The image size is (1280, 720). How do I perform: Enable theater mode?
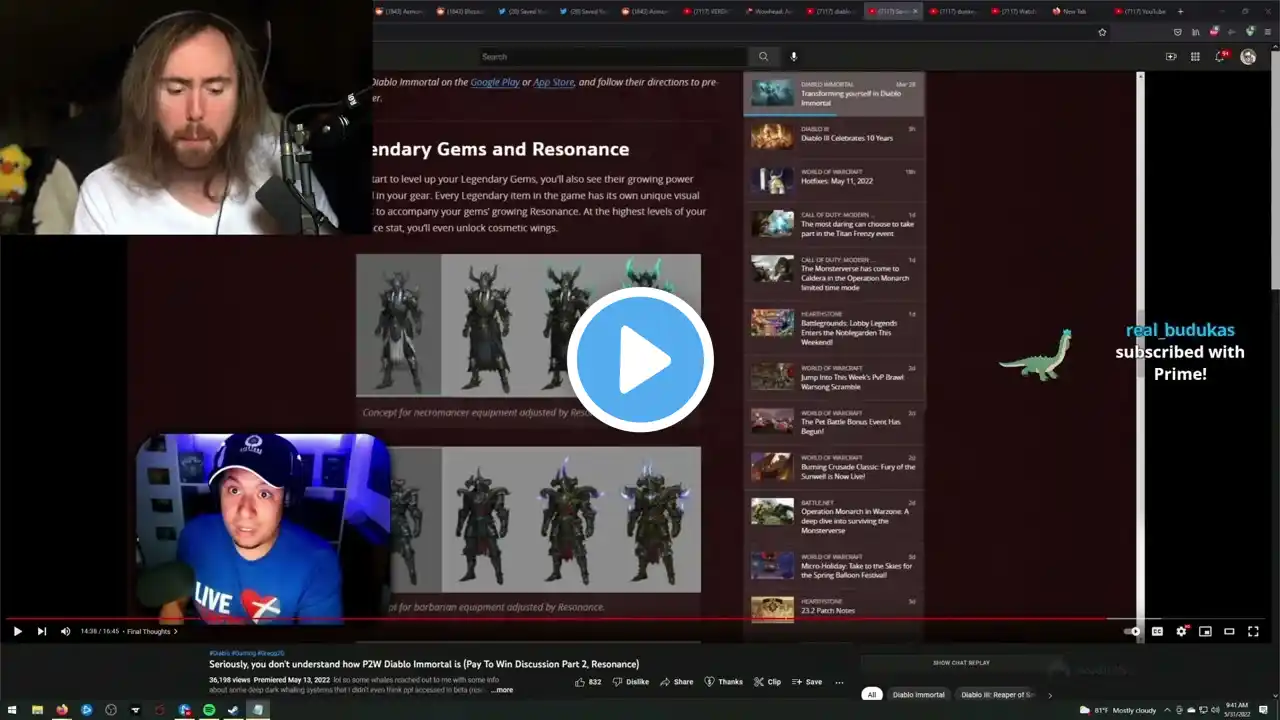(x=1229, y=631)
